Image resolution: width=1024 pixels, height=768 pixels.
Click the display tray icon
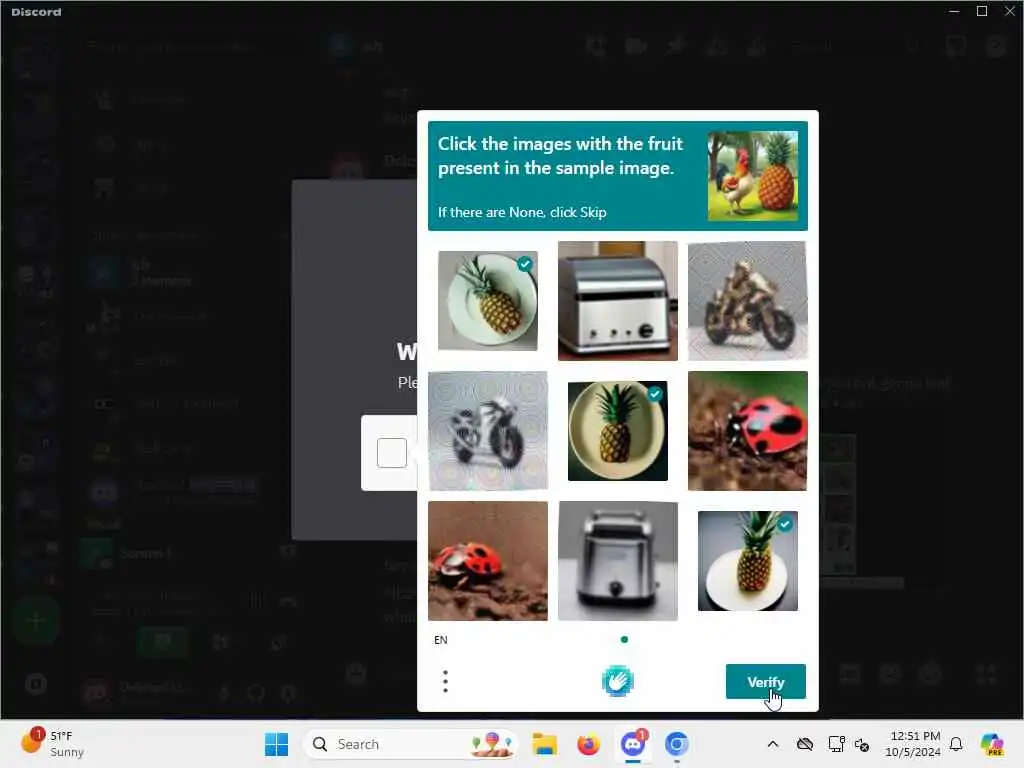click(836, 744)
